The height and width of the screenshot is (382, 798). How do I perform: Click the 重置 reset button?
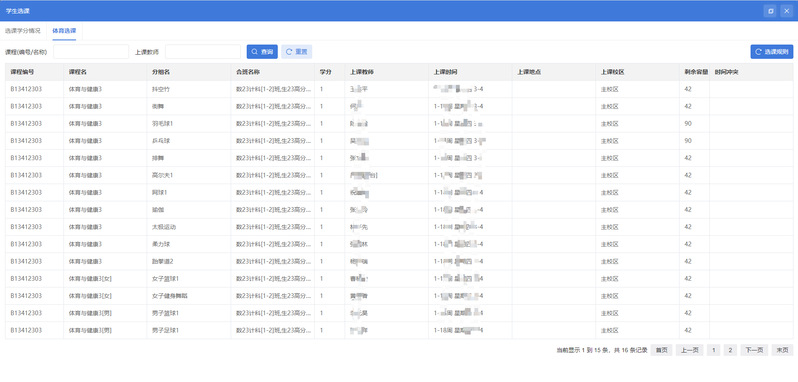[297, 52]
